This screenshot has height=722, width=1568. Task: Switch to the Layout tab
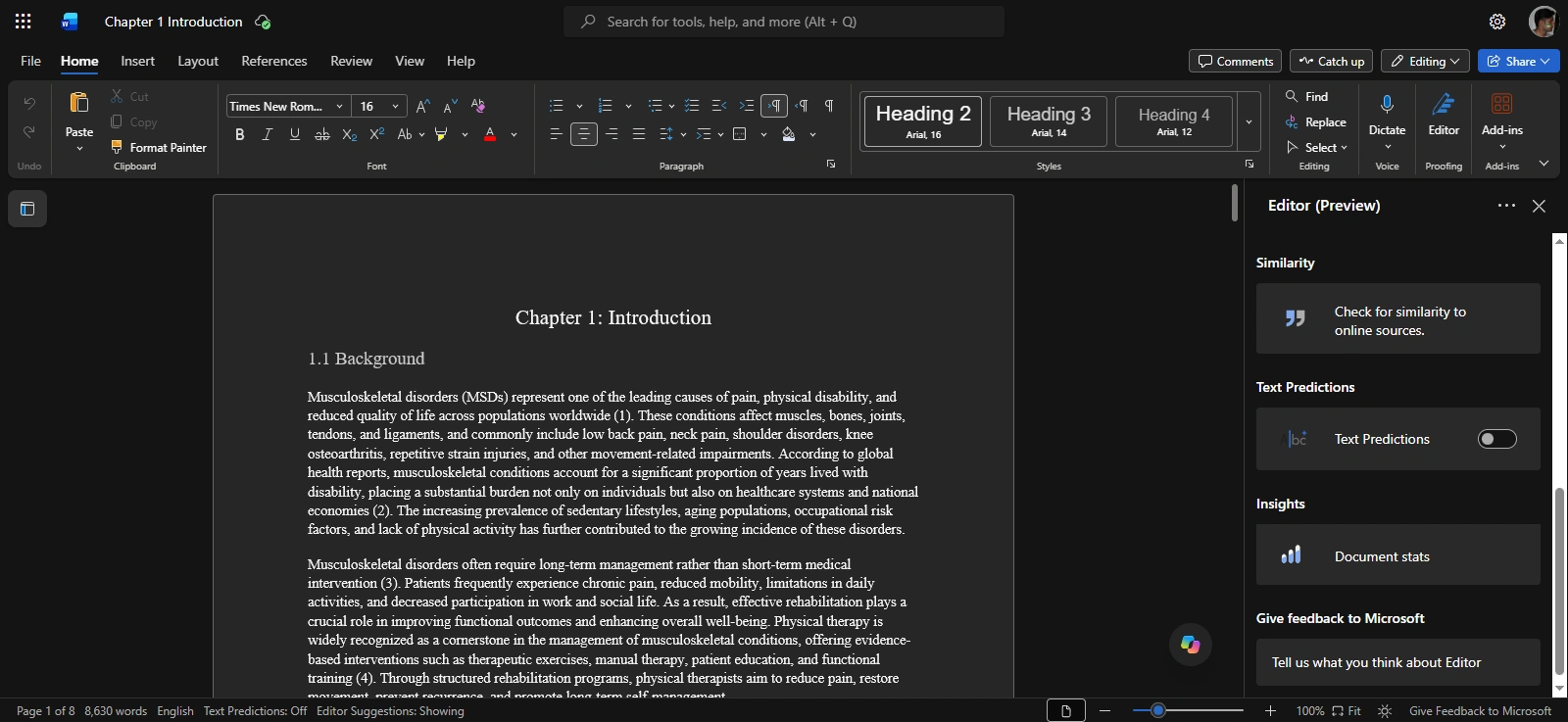point(198,61)
